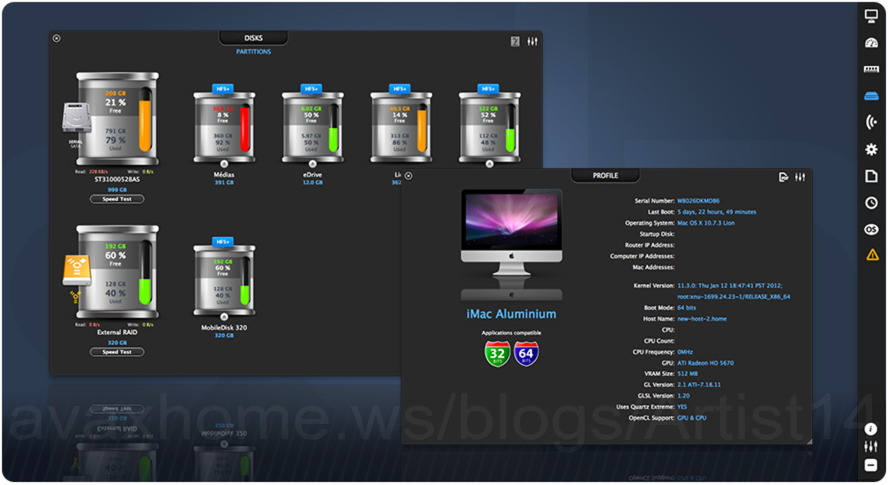
Task: Click the 64 bits compatibility badge
Action: (x=526, y=354)
